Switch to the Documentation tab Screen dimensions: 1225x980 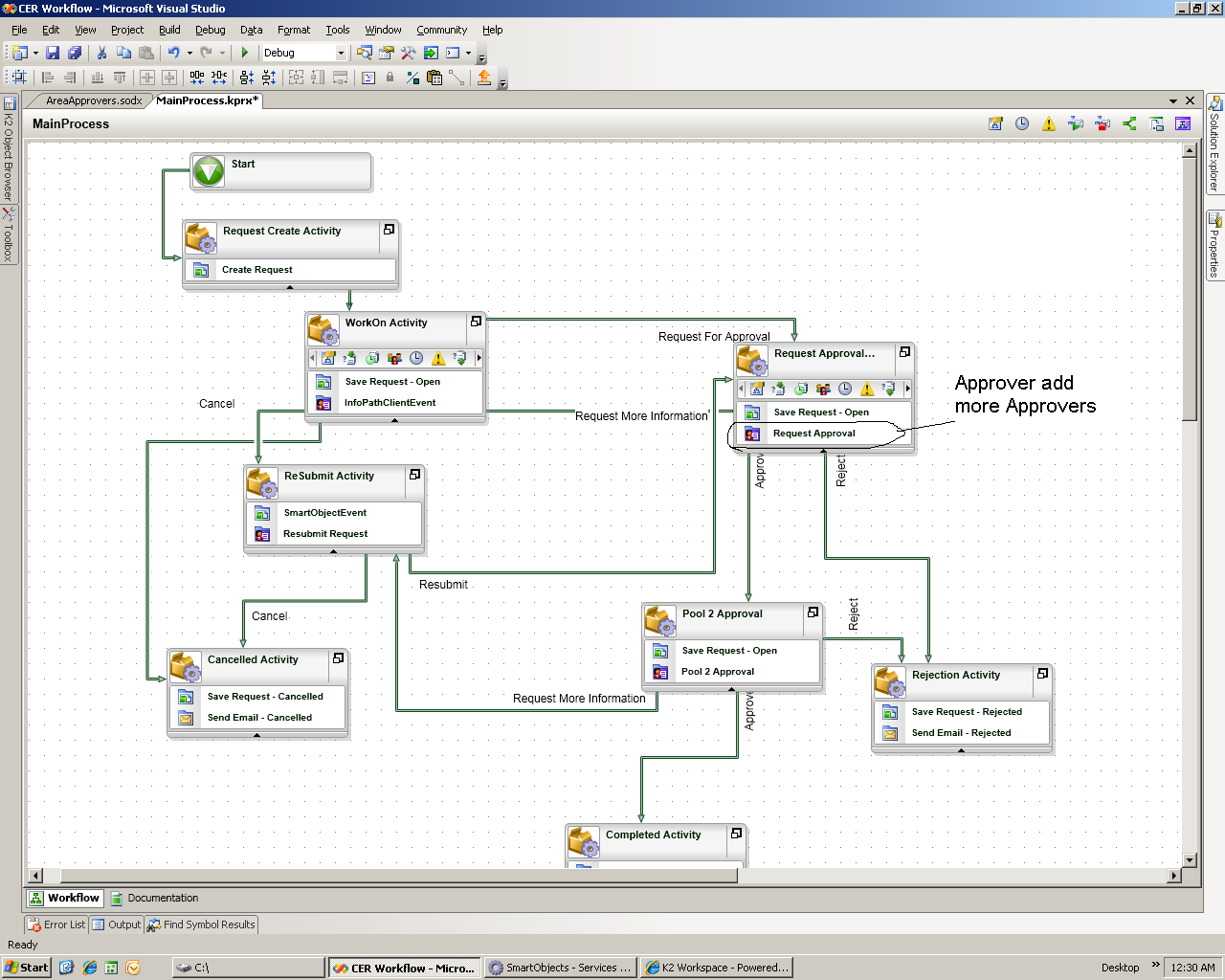[155, 898]
